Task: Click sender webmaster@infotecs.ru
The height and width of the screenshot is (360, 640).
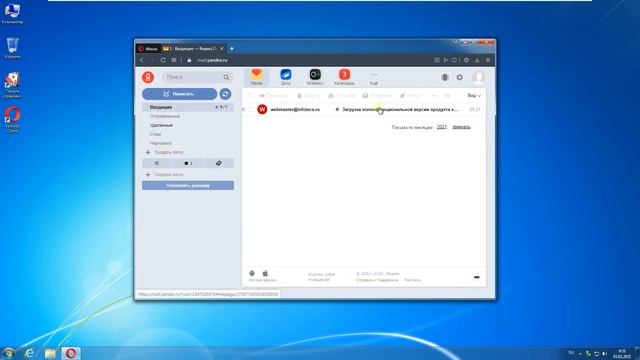Action: click(295, 109)
